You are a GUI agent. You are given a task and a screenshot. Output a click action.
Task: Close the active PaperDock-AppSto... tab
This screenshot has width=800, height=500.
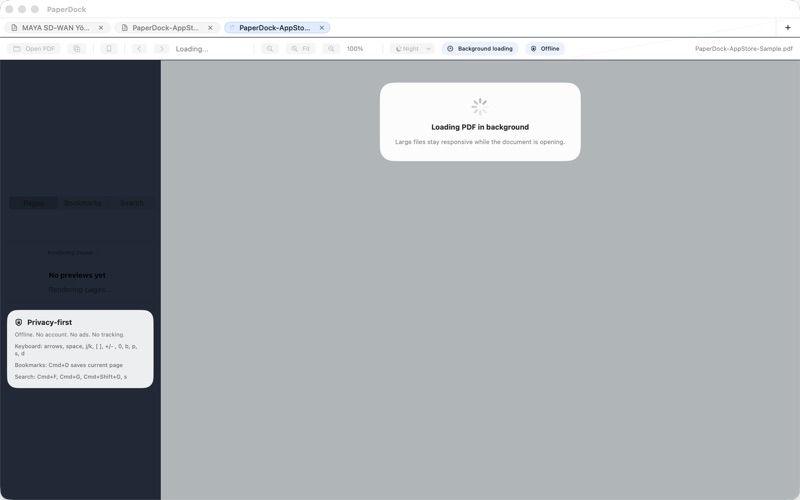click(x=322, y=28)
